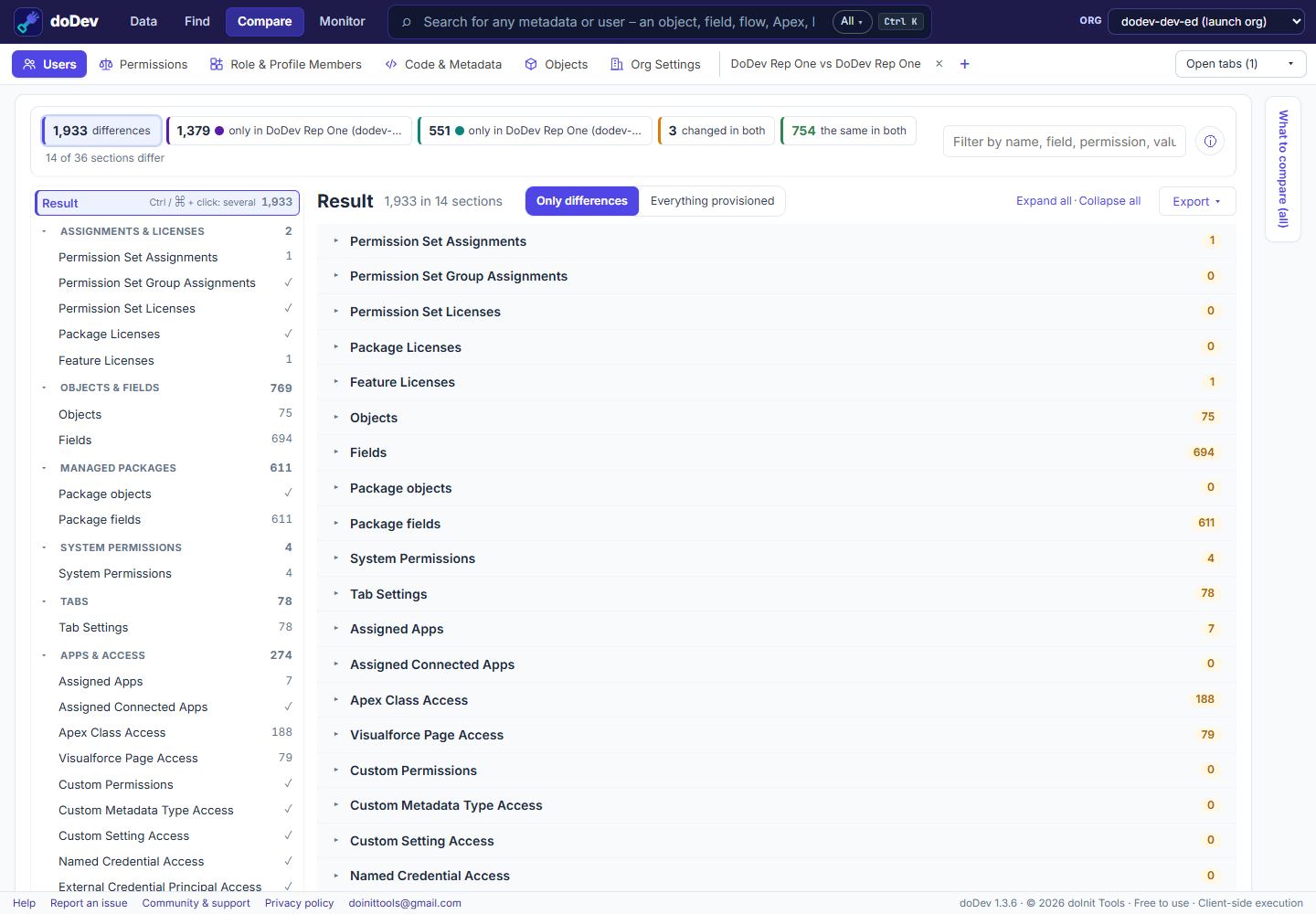
Task: Add a new tab with plus icon
Action: point(964,64)
